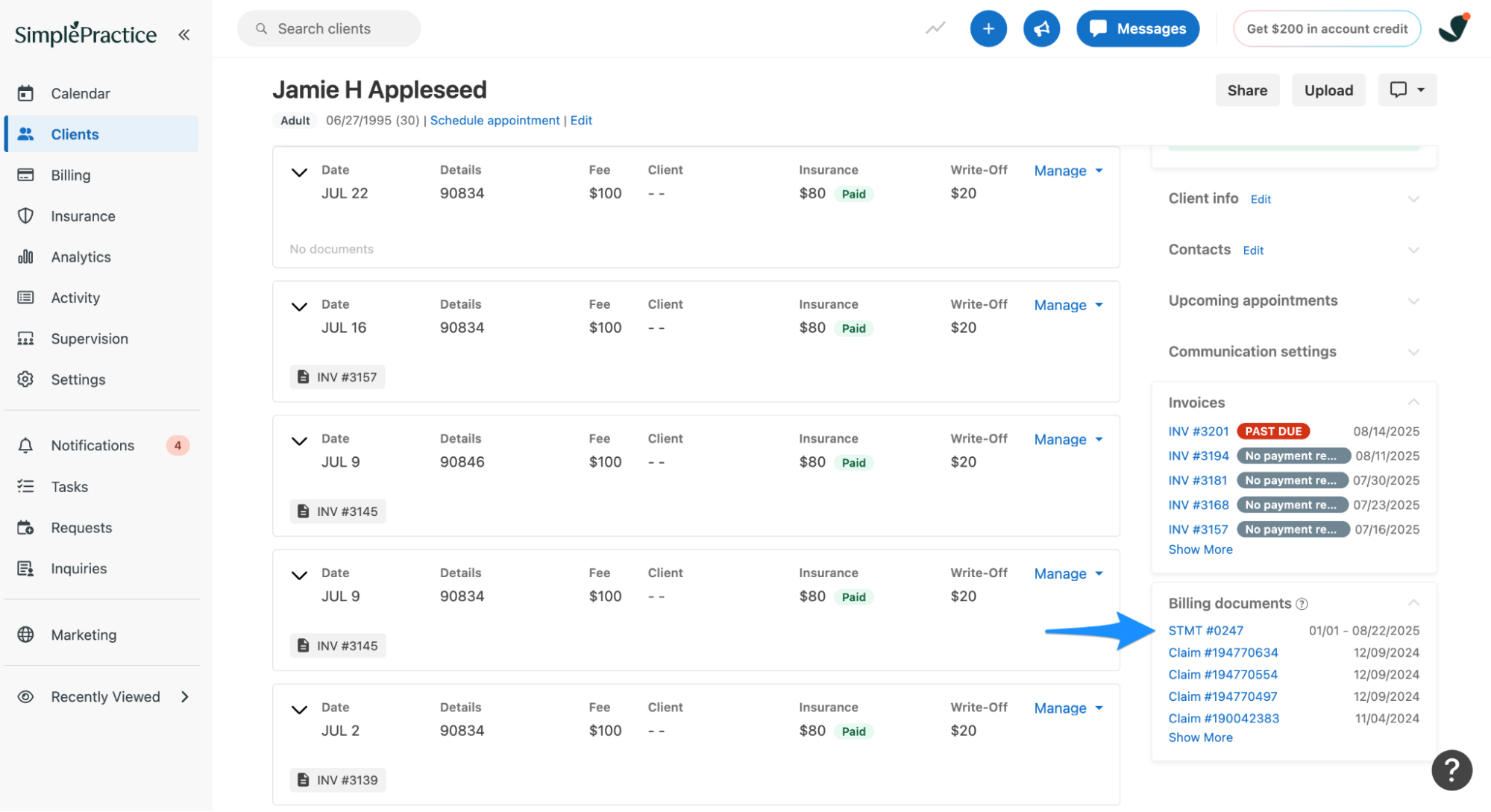The image size is (1491, 812).
Task: Collapse the JUL 2 appointment row
Action: [299, 709]
